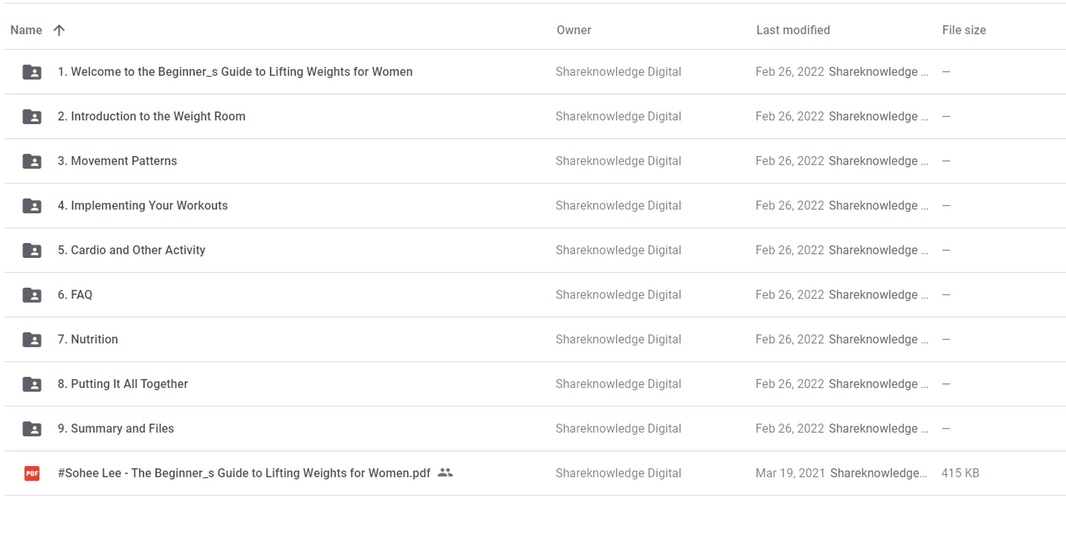Click folder icon next to Introduction to the Weight Room
This screenshot has height=556, width=1066.
pos(32,117)
